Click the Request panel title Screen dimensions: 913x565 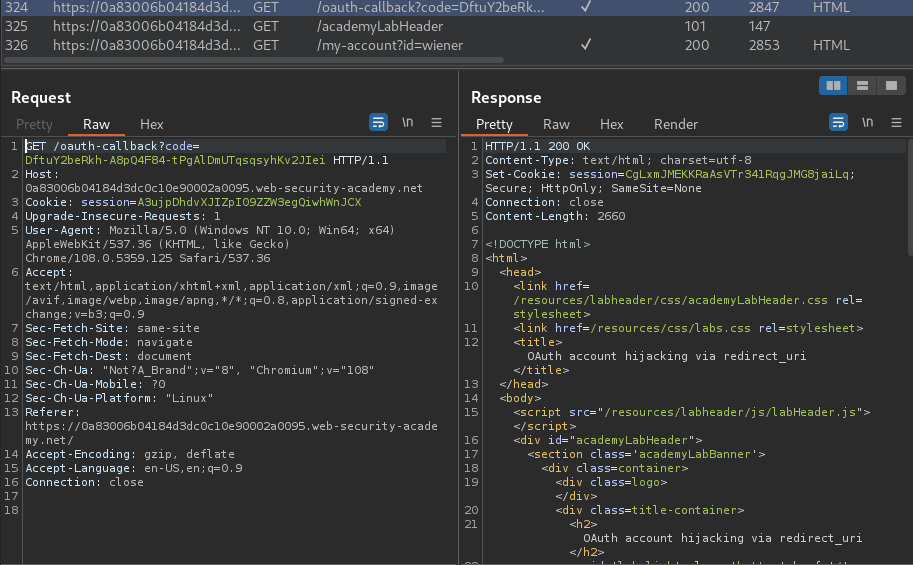[41, 97]
